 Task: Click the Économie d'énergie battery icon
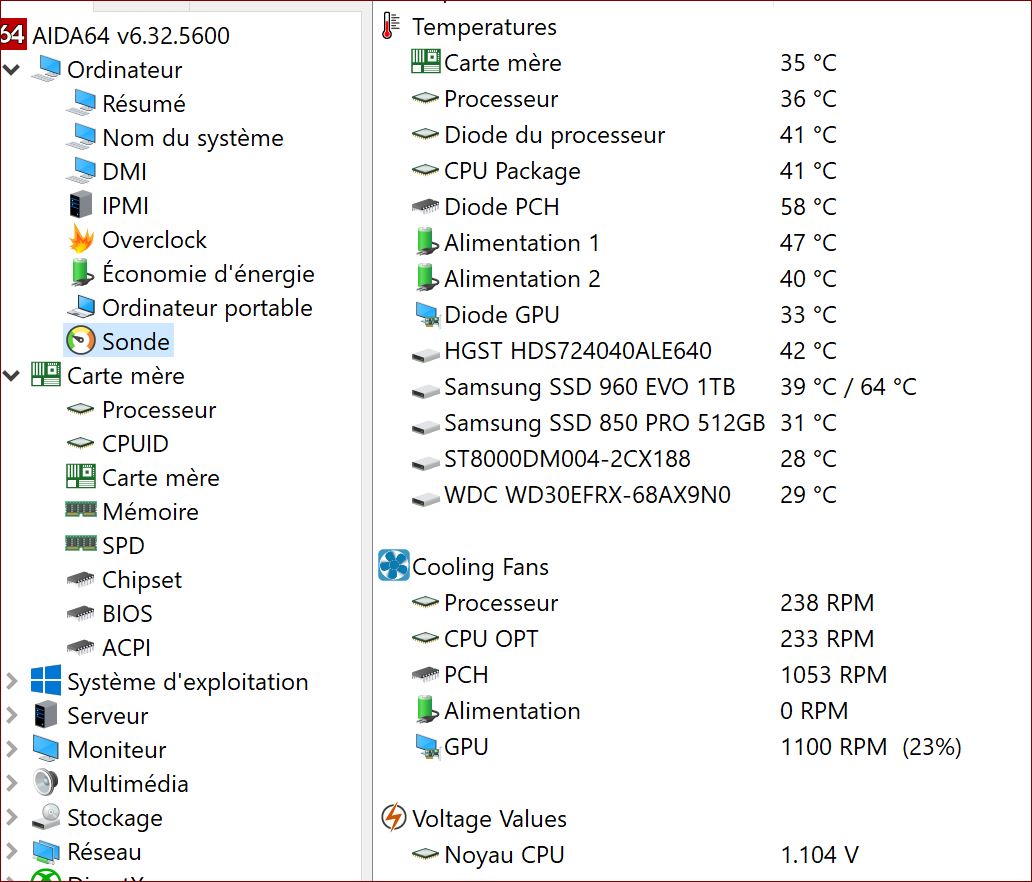click(82, 273)
